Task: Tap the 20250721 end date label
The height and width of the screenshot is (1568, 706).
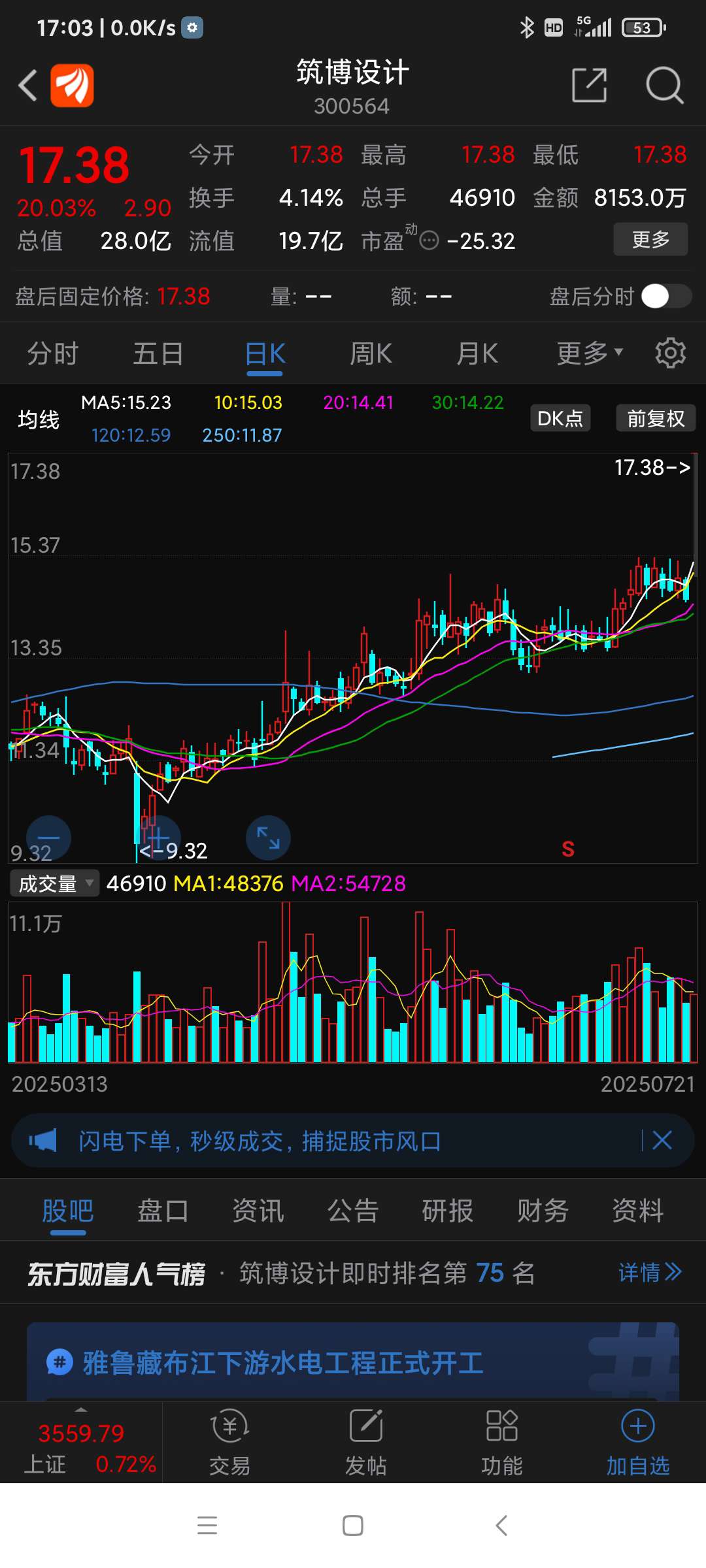Action: (647, 1084)
